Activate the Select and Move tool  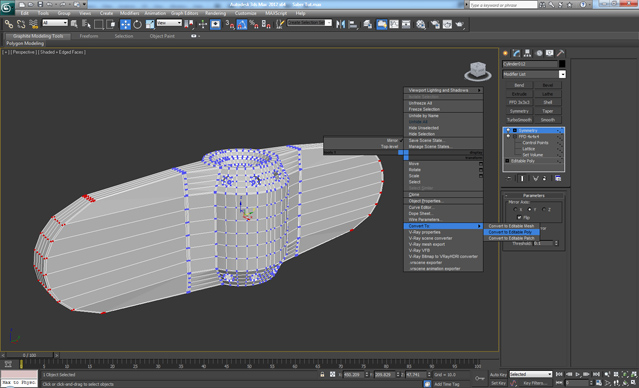[126, 24]
